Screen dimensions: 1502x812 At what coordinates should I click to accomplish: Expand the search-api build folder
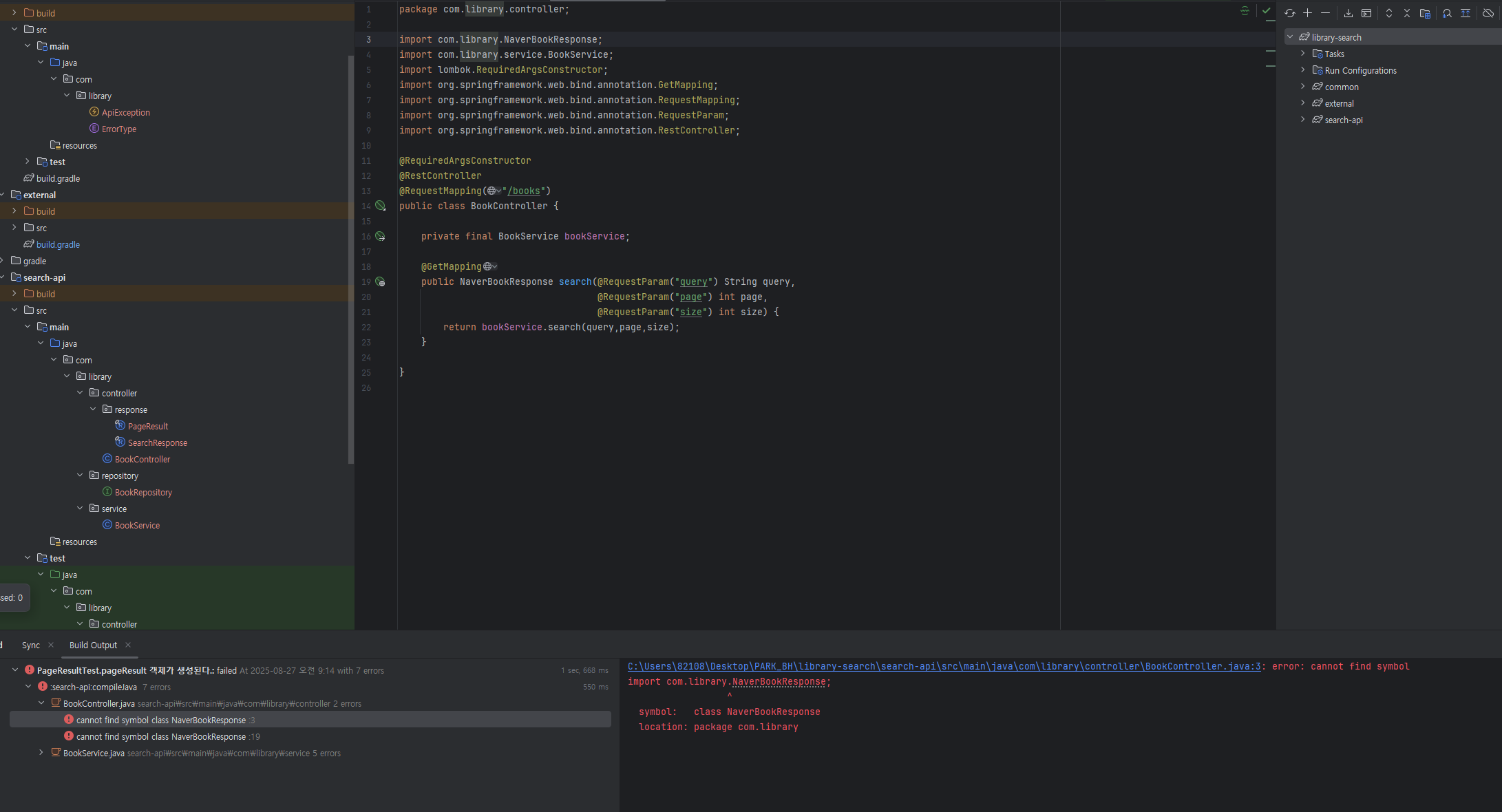pos(14,294)
